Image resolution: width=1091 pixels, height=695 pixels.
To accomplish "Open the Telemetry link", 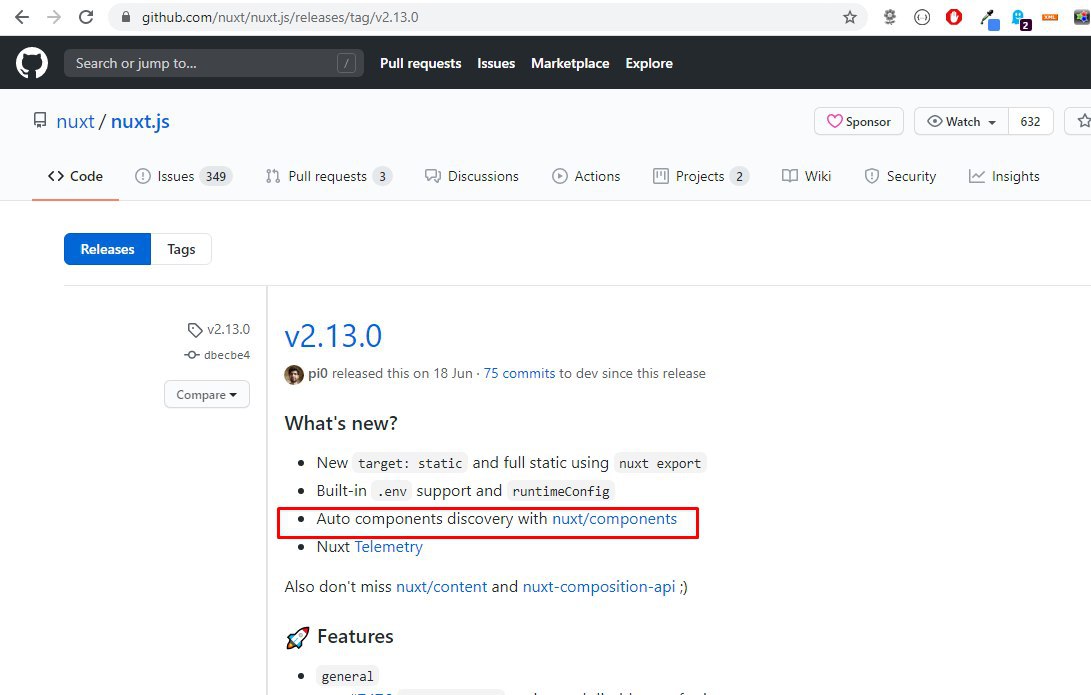I will pyautogui.click(x=388, y=547).
